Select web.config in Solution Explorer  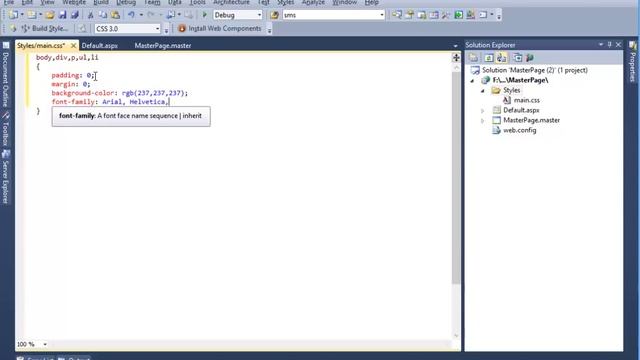click(519, 130)
